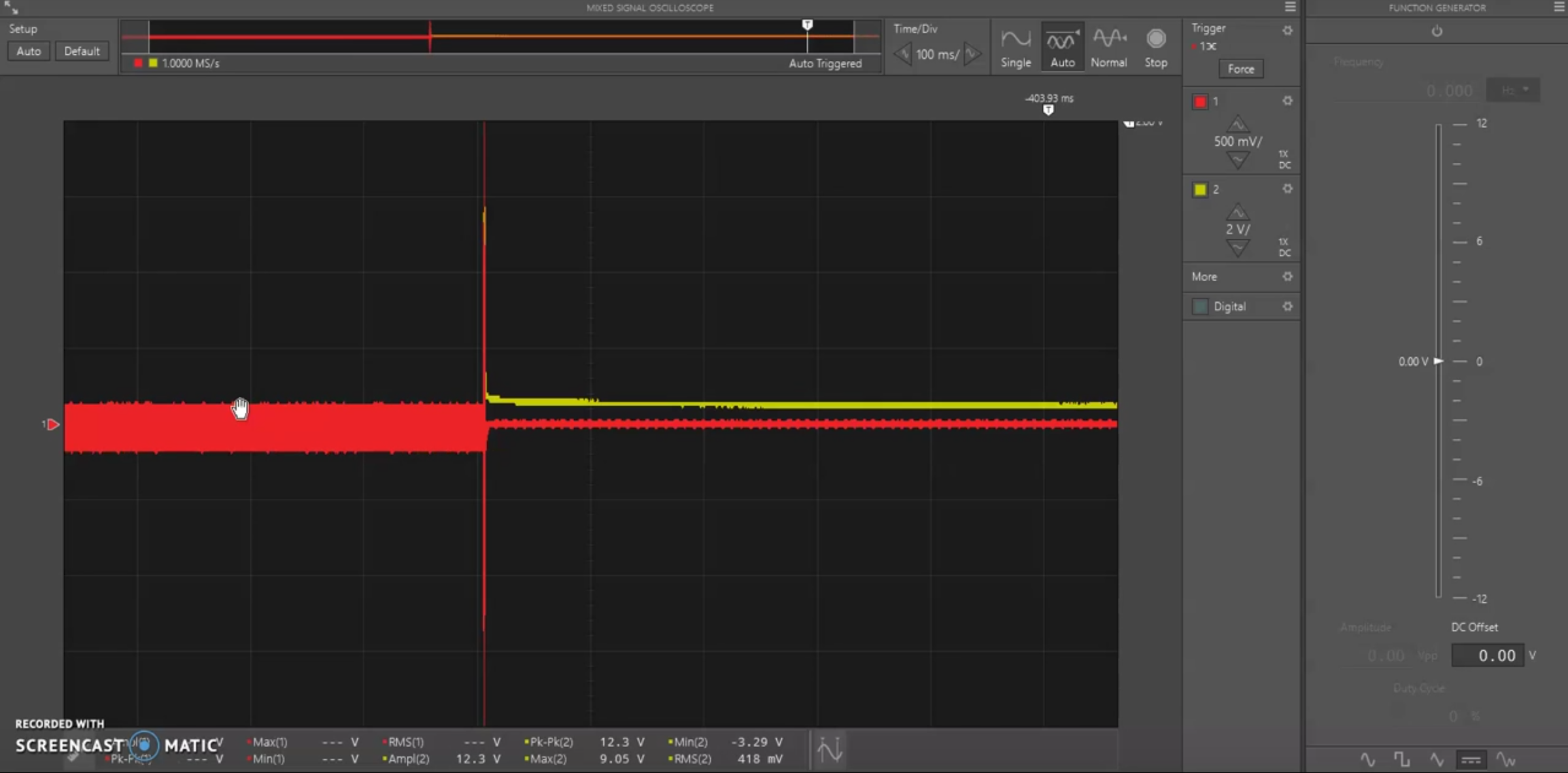
Task: Select Single acquisition mode
Action: [1015, 48]
